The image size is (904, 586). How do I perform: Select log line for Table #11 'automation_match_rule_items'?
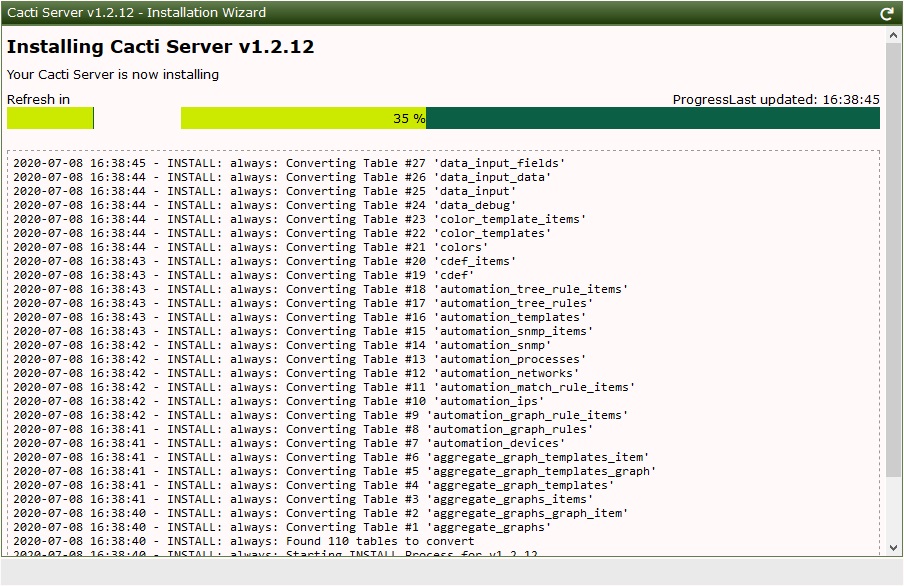(x=324, y=387)
